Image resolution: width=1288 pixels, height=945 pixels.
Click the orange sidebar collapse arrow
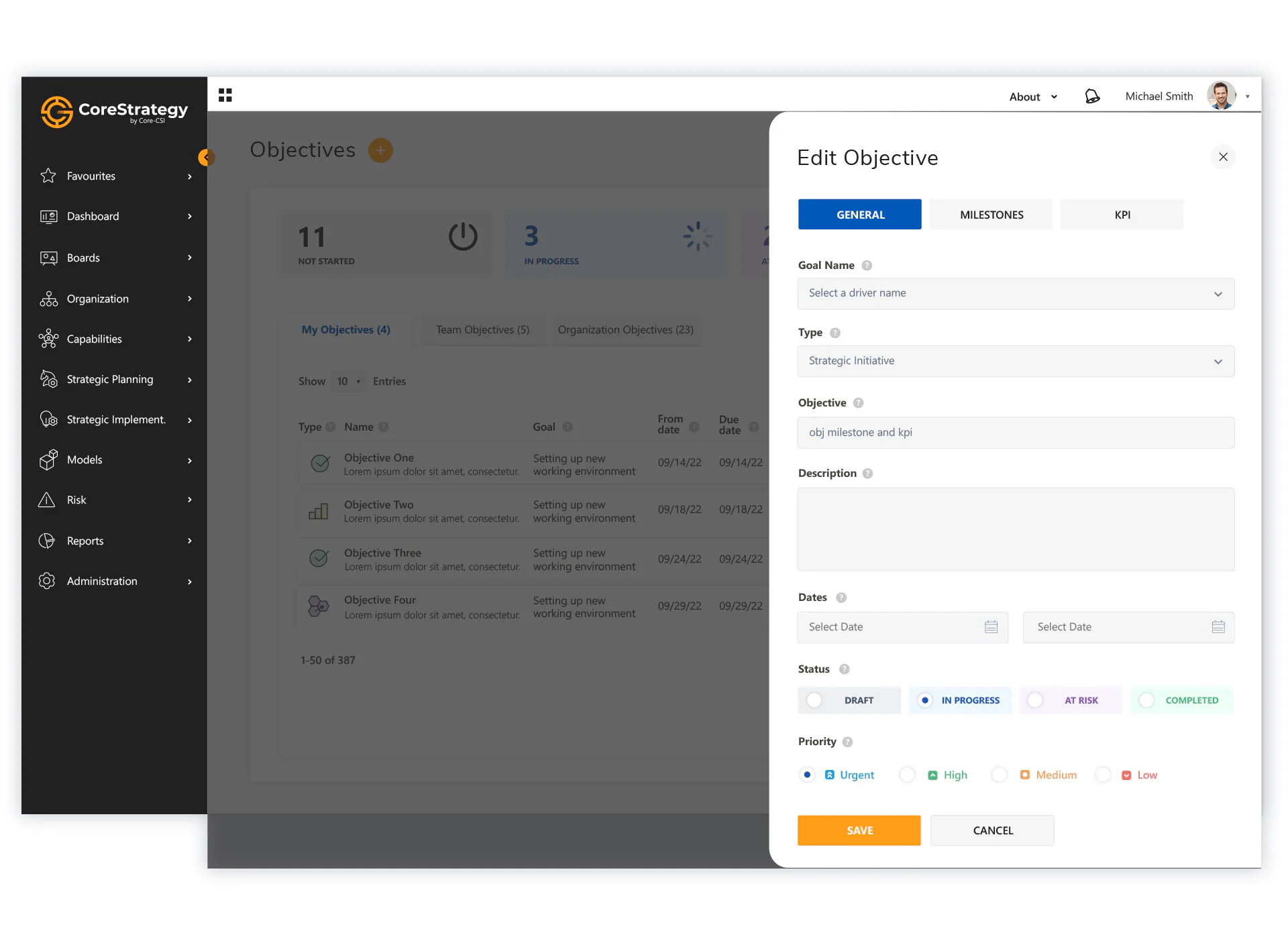pos(206,158)
